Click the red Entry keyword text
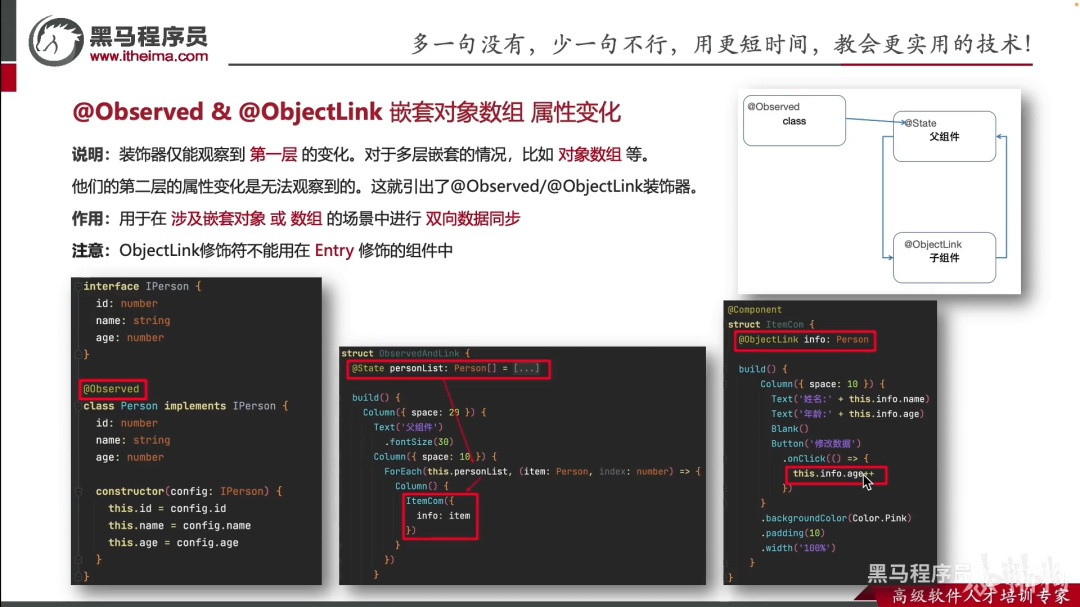Screen dimensions: 1080x607 [x=334, y=251]
